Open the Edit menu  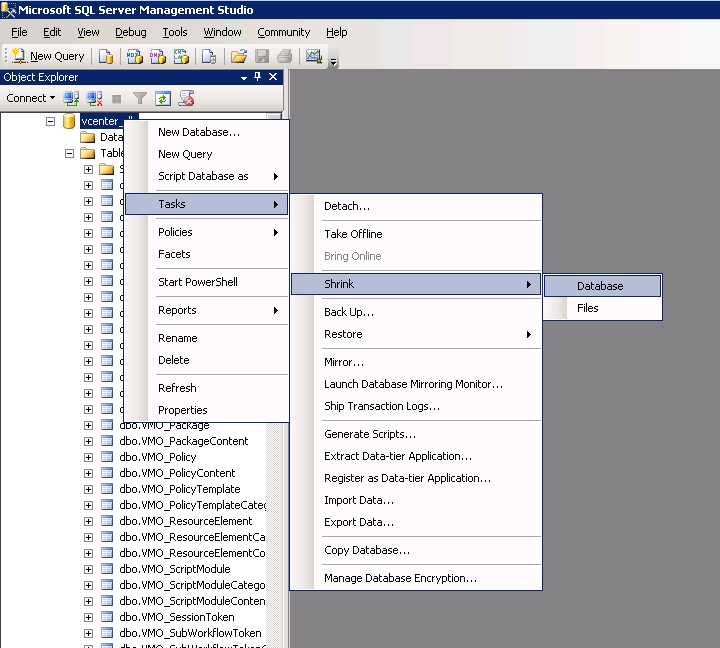[x=52, y=32]
